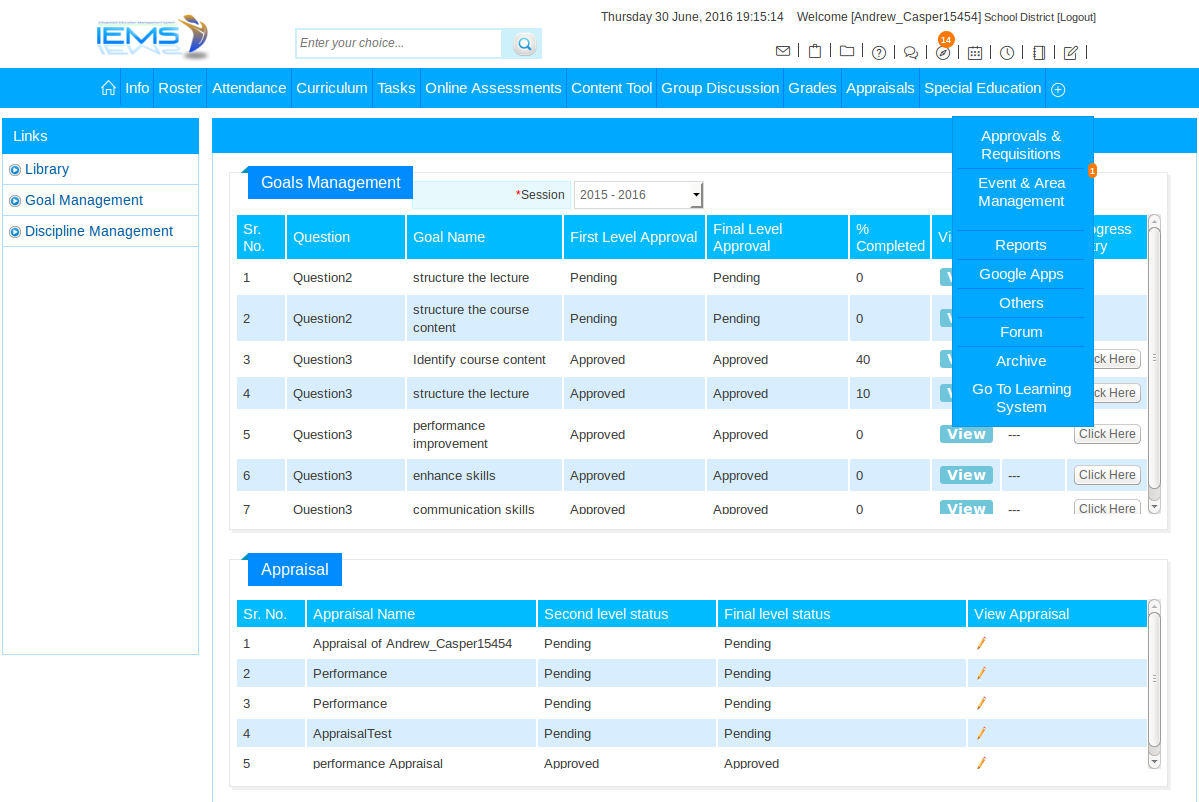
Task: Open the Tasks menu
Action: tap(396, 88)
